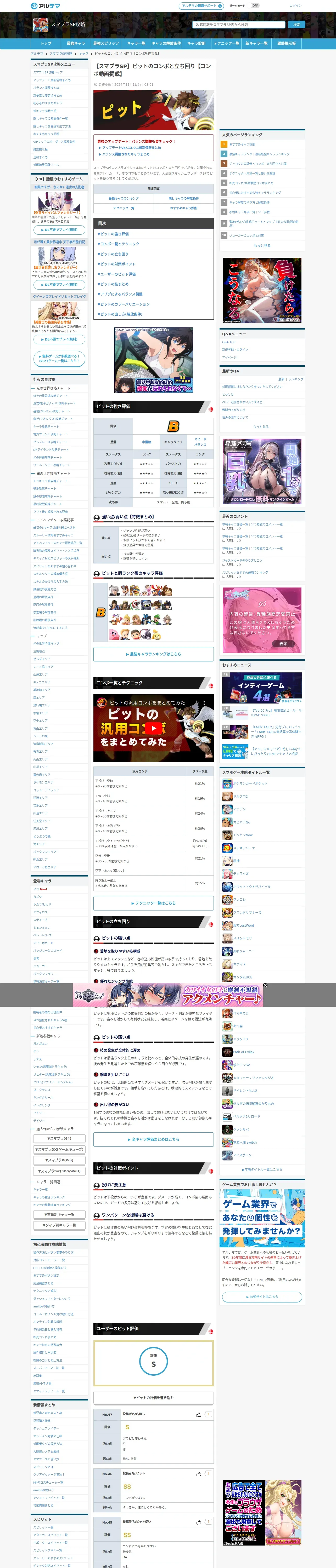Screen dimensions: 336x1568
Task: Open アップデートVer.13.0.1最新情報まとめ link
Action: point(132,147)
